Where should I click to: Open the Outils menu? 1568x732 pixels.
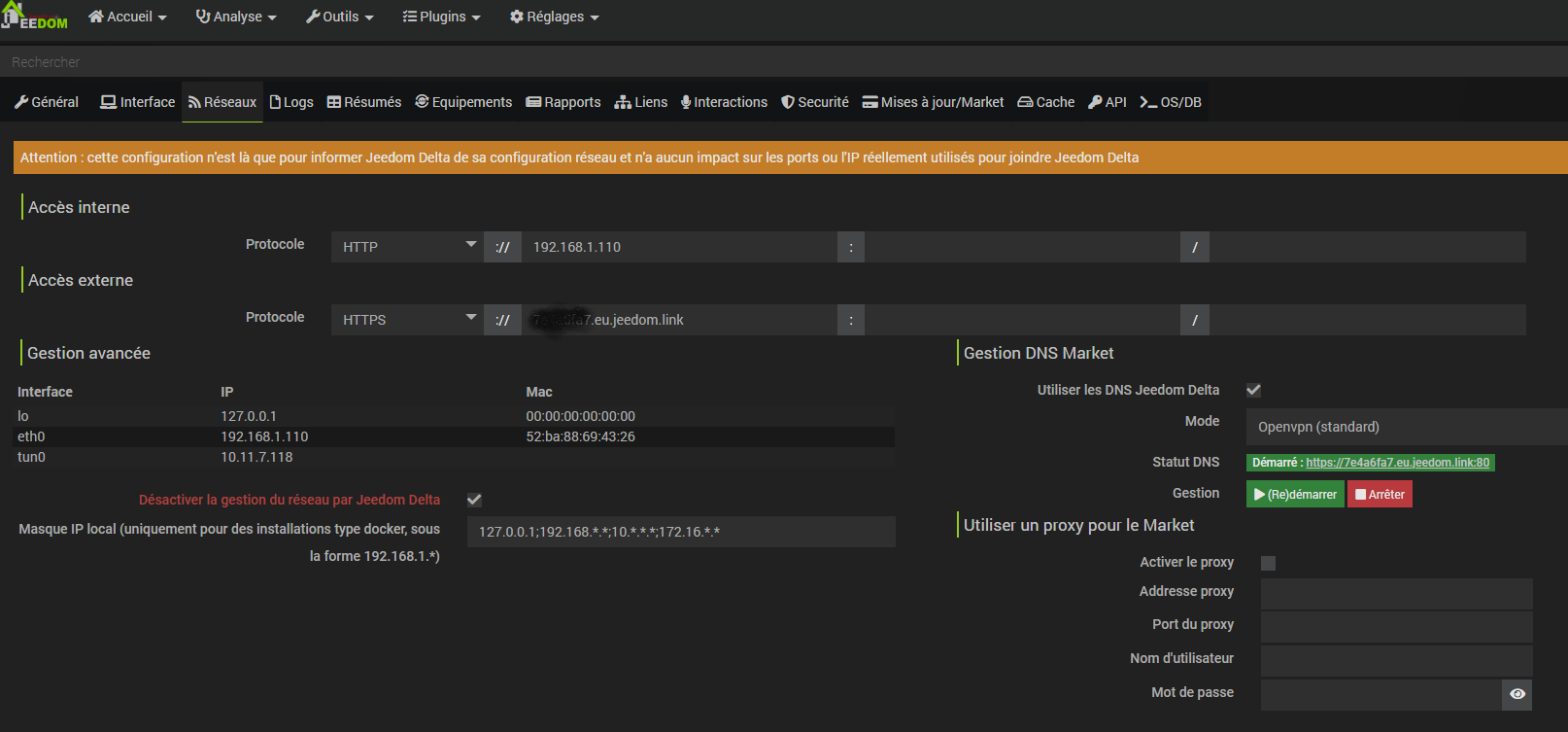click(339, 17)
